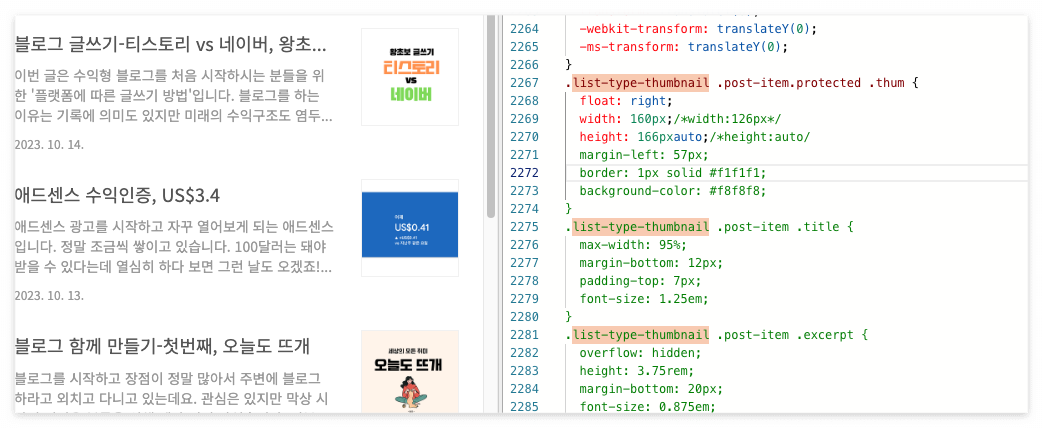Click line number 2281 in the gutter
Image resolution: width=1043 pixels, height=428 pixels.
click(524, 335)
